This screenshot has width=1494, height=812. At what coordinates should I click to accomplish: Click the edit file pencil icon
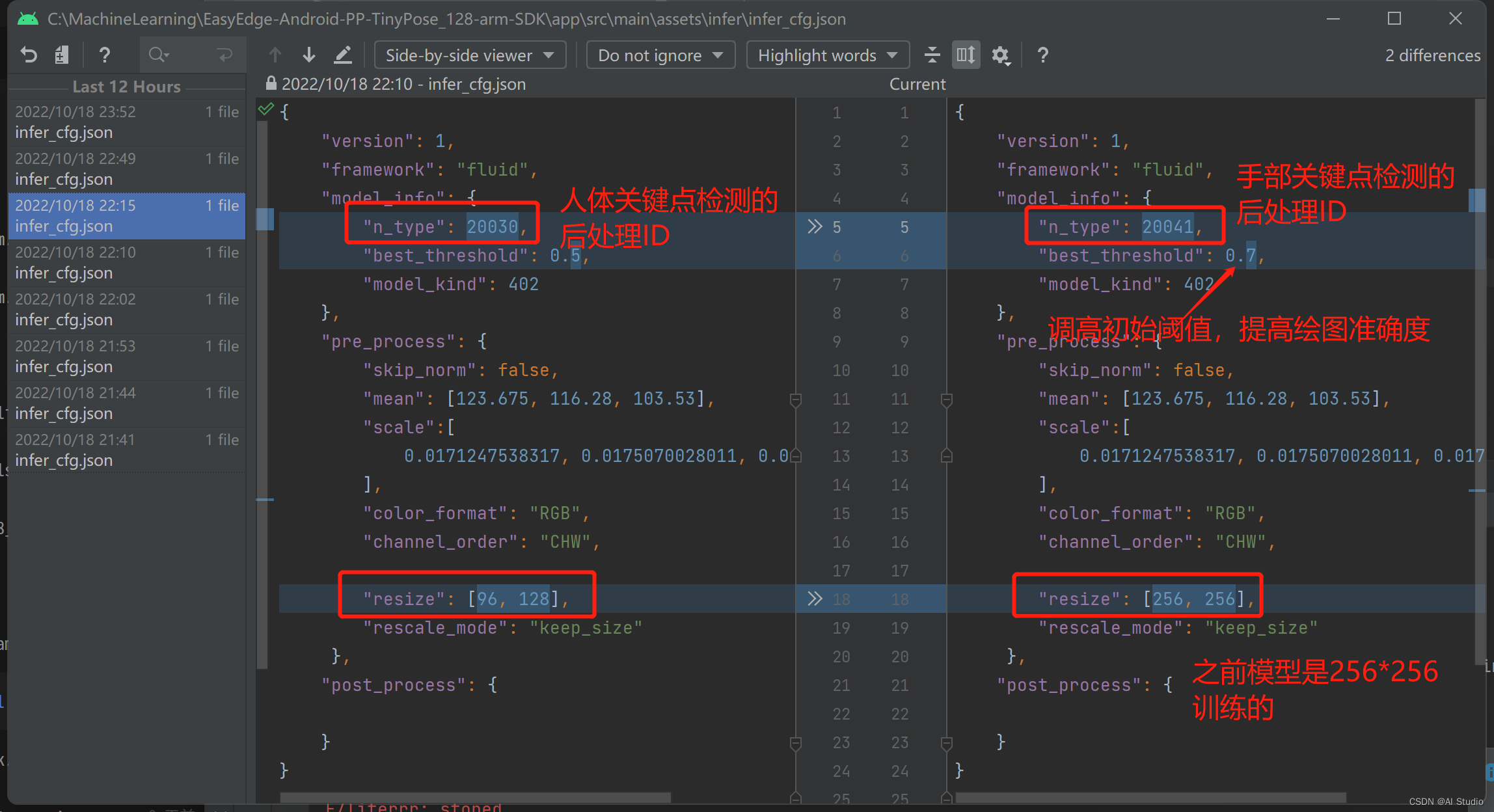[343, 55]
